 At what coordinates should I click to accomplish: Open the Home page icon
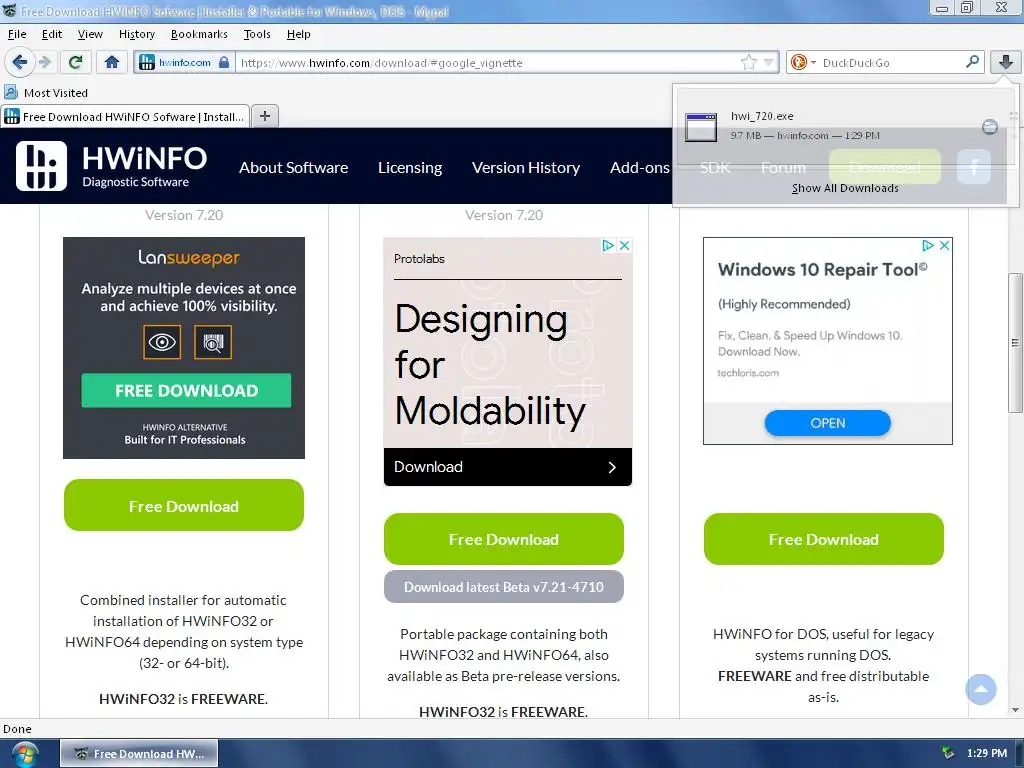[112, 63]
